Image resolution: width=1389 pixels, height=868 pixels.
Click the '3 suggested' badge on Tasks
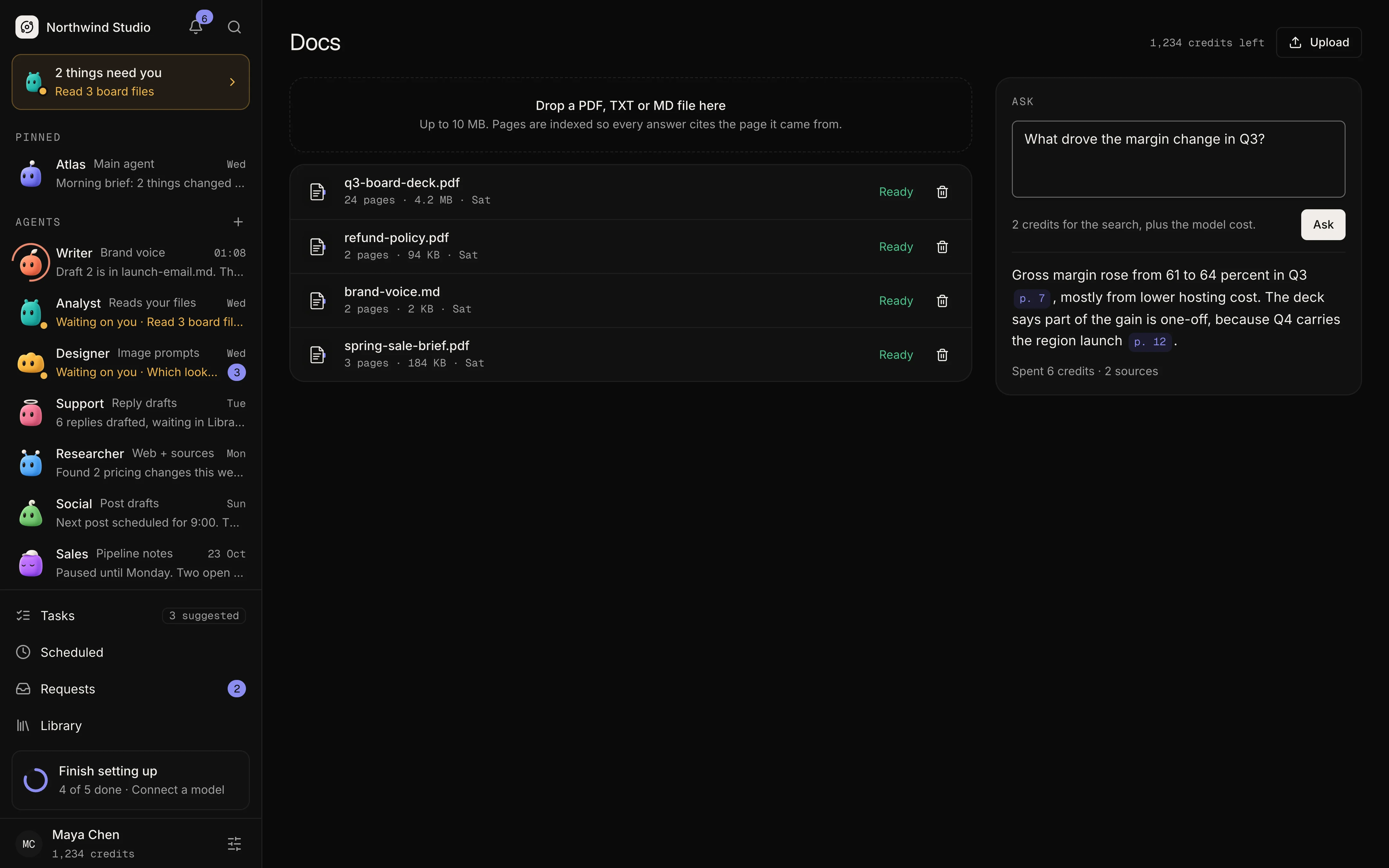pos(204,615)
